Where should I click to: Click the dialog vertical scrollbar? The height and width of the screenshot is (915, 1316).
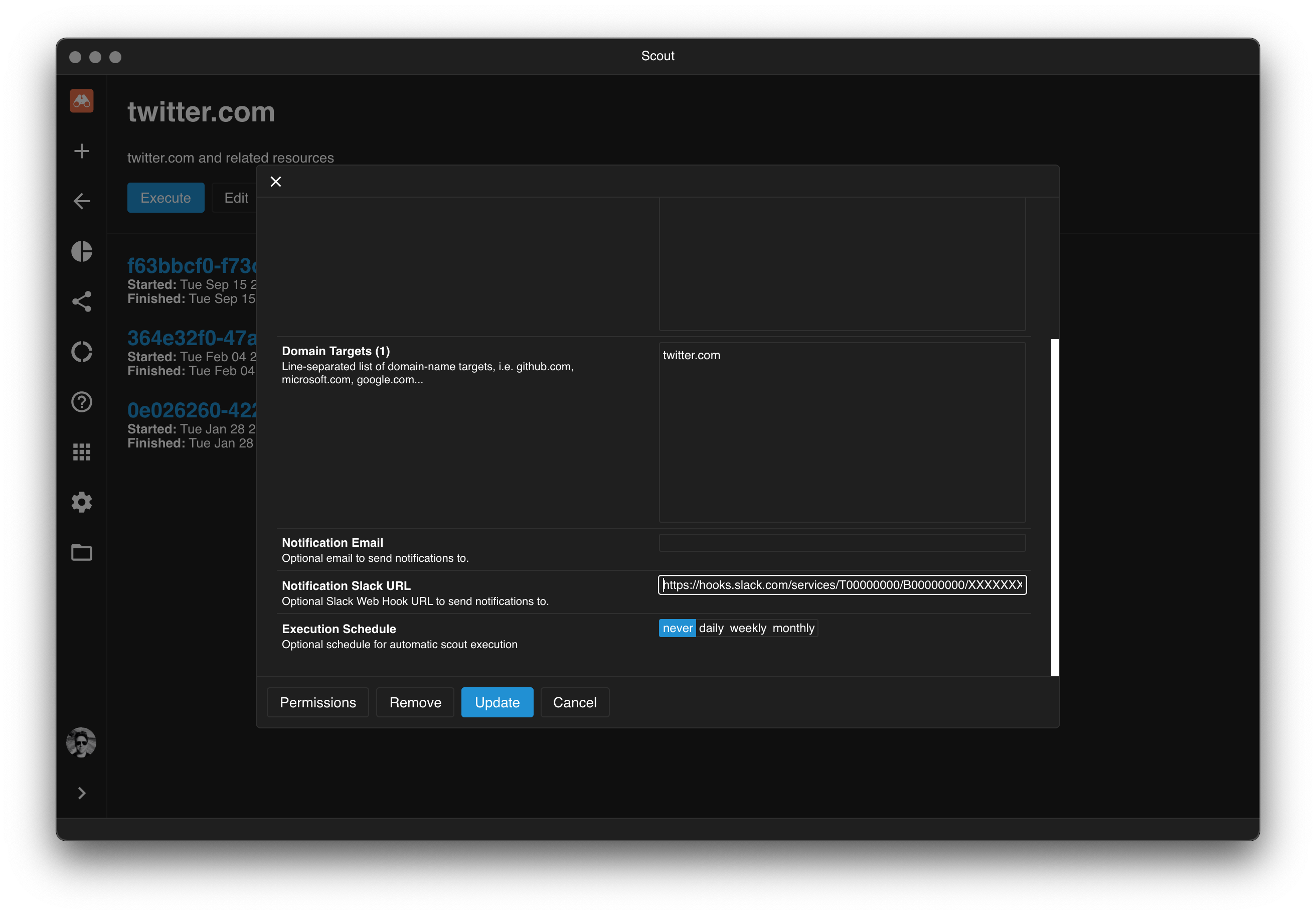click(x=1055, y=507)
